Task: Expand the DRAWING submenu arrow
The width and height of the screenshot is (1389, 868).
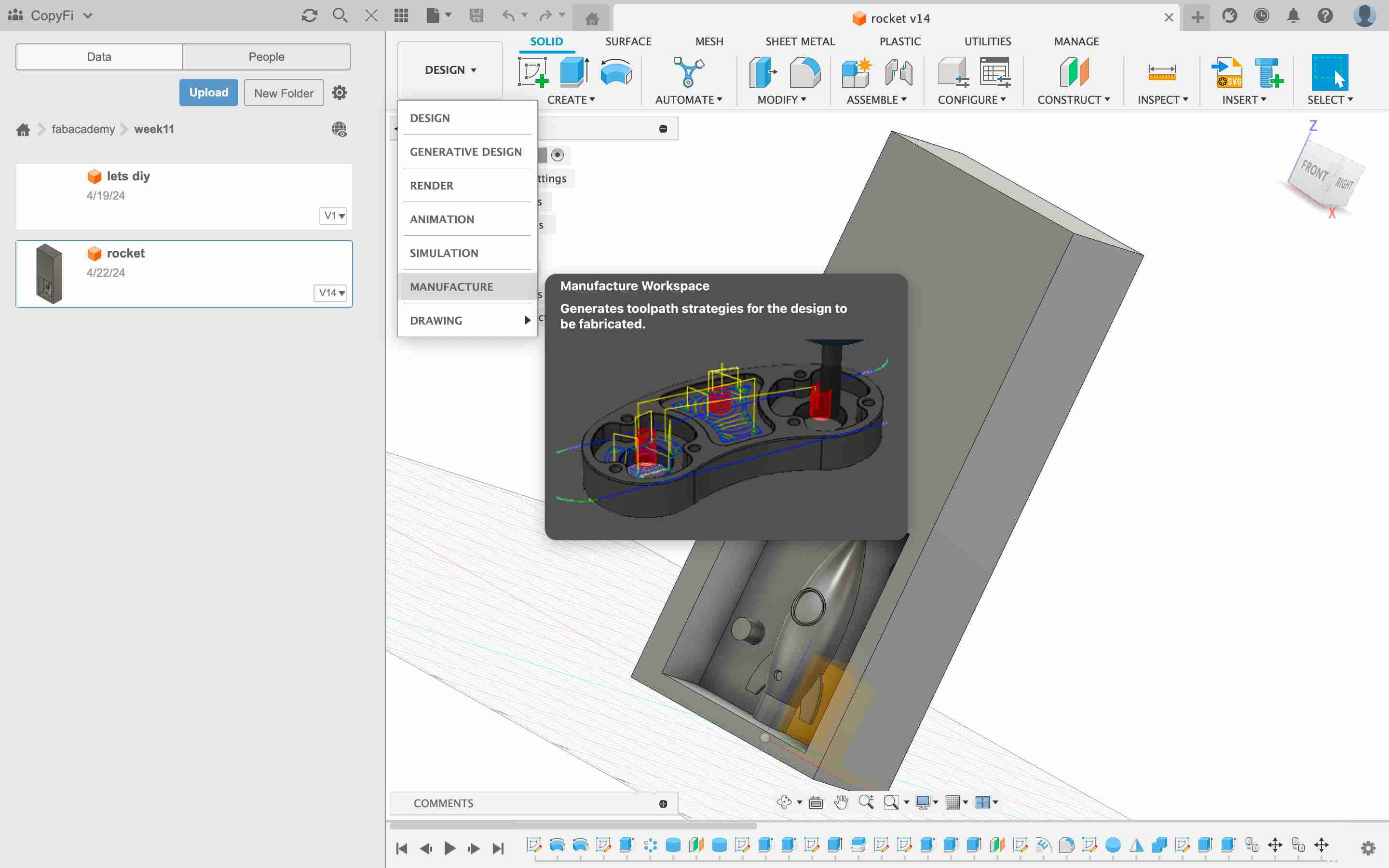Action: (527, 320)
